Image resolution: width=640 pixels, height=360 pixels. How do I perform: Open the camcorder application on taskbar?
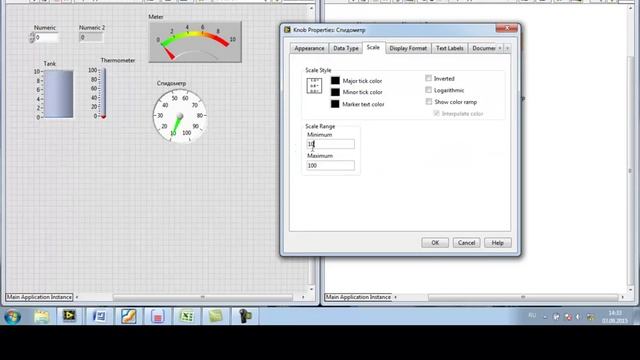point(245,316)
